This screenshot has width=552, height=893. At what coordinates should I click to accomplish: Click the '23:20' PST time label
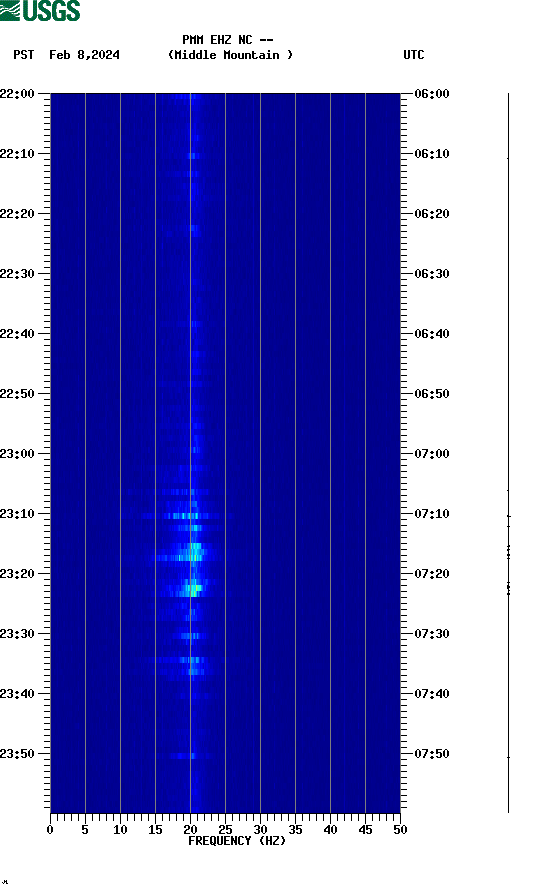tap(17, 574)
